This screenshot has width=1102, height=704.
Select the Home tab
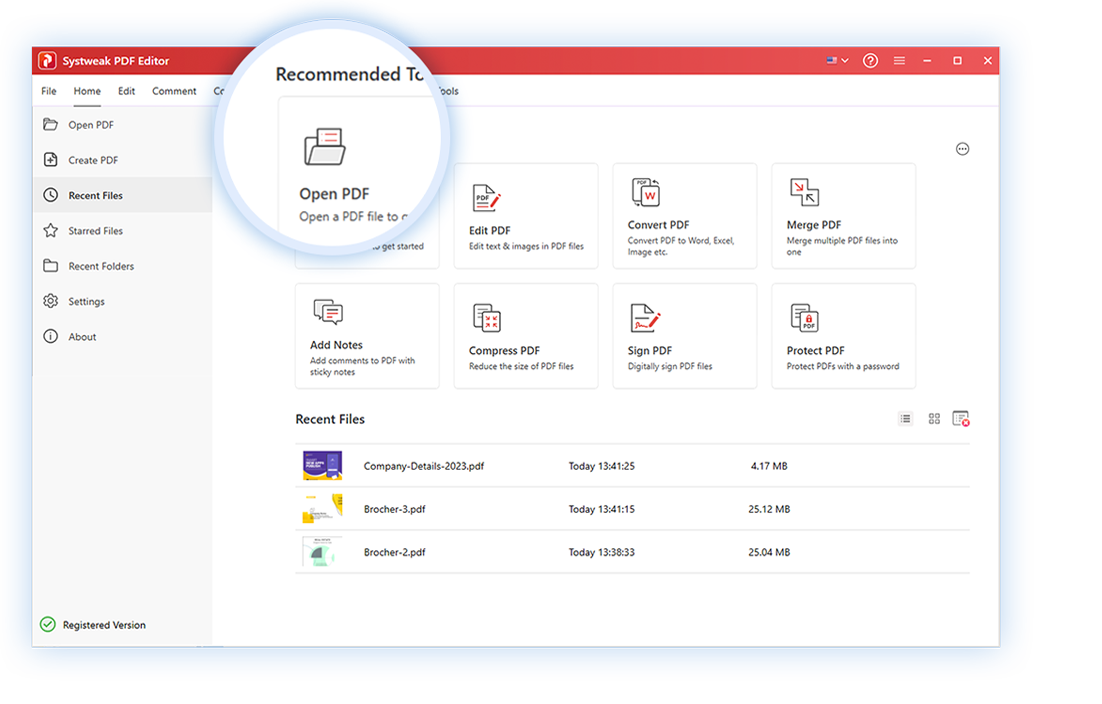[87, 91]
